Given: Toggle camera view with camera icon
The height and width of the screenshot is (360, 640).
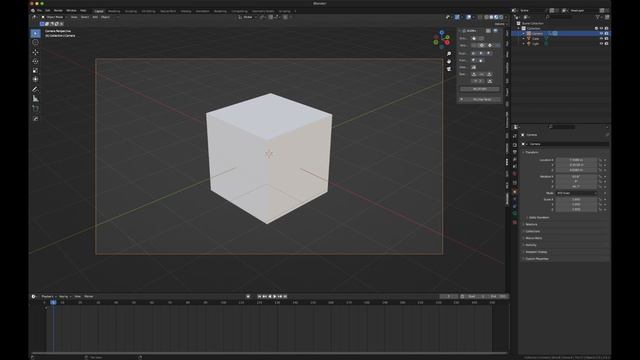Looking at the screenshot, I should (449, 69).
